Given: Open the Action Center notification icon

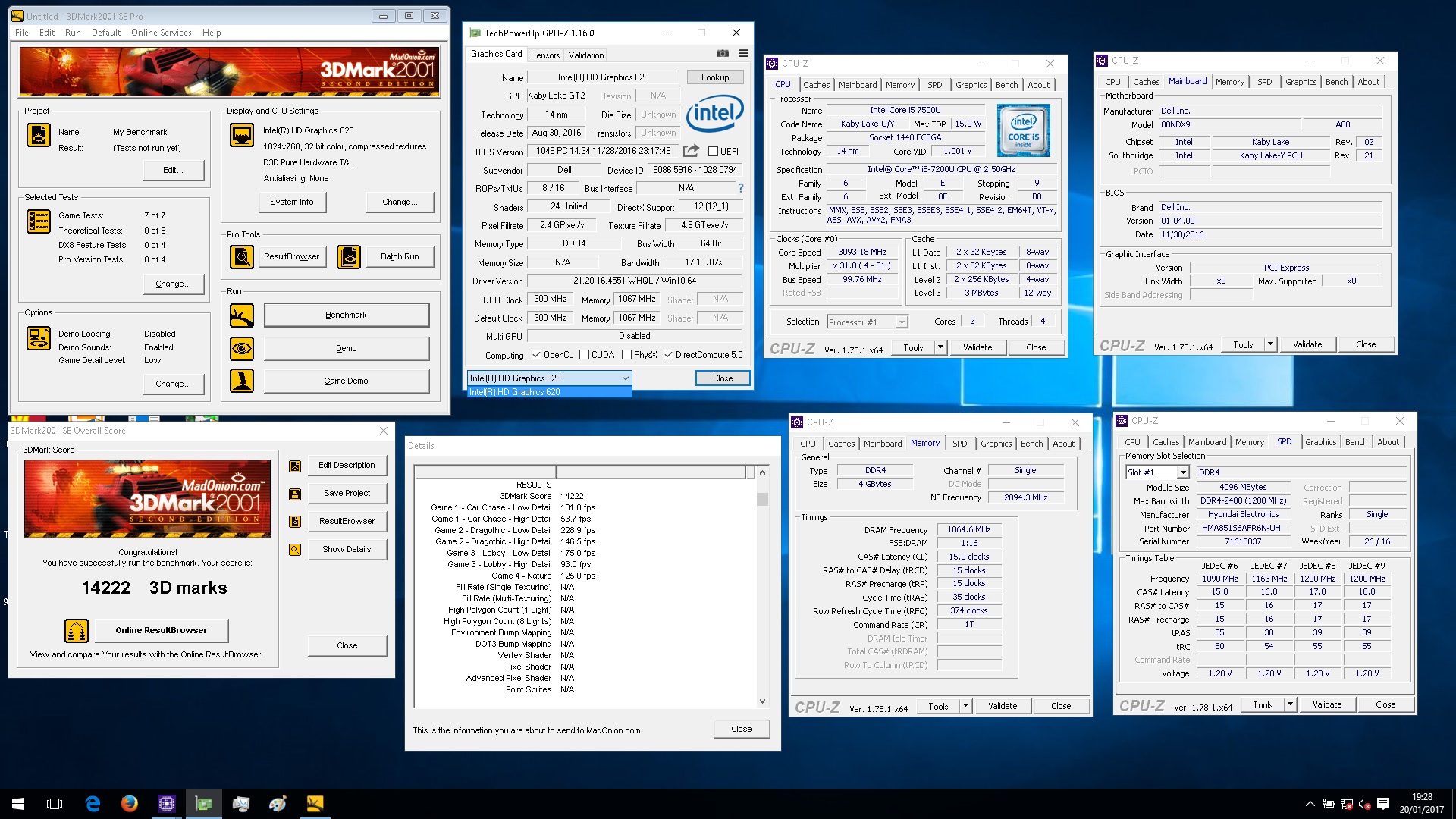Looking at the screenshot, I should point(1383,804).
